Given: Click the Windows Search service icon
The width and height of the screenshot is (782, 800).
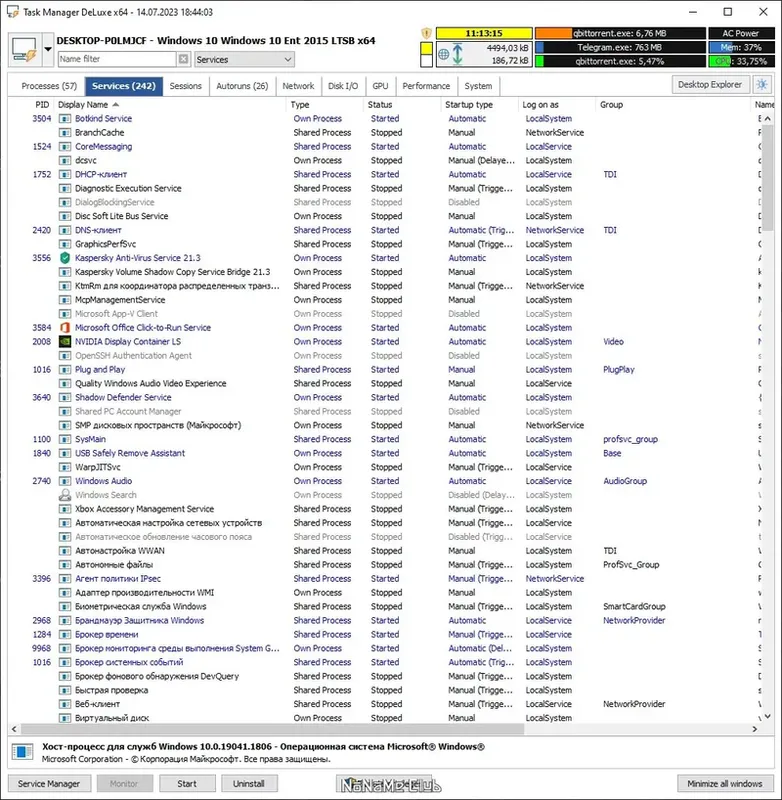Looking at the screenshot, I should tap(65, 495).
